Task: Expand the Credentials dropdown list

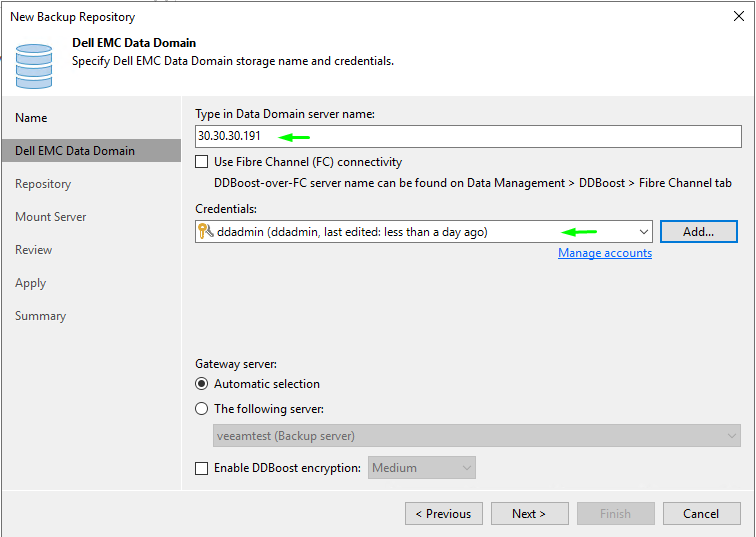Action: pos(643,232)
